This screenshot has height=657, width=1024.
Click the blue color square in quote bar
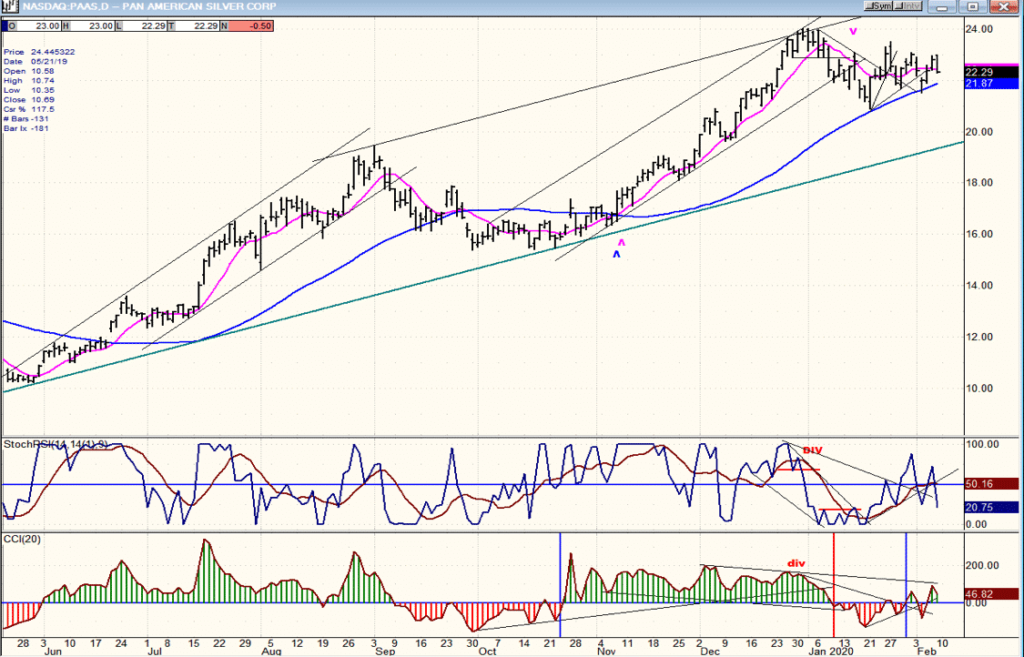(5, 26)
